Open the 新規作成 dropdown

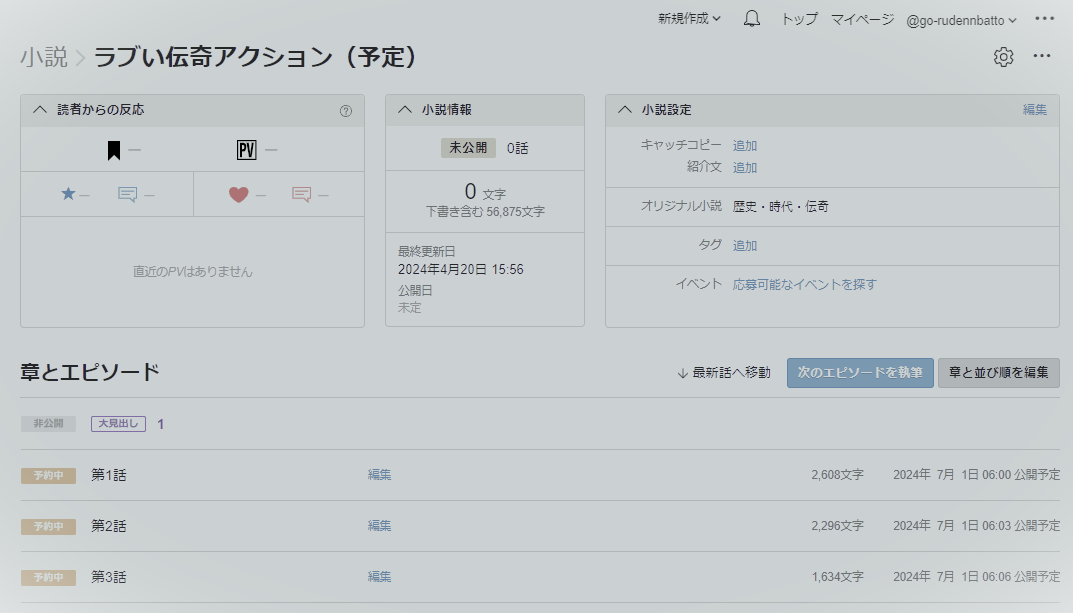pos(689,19)
